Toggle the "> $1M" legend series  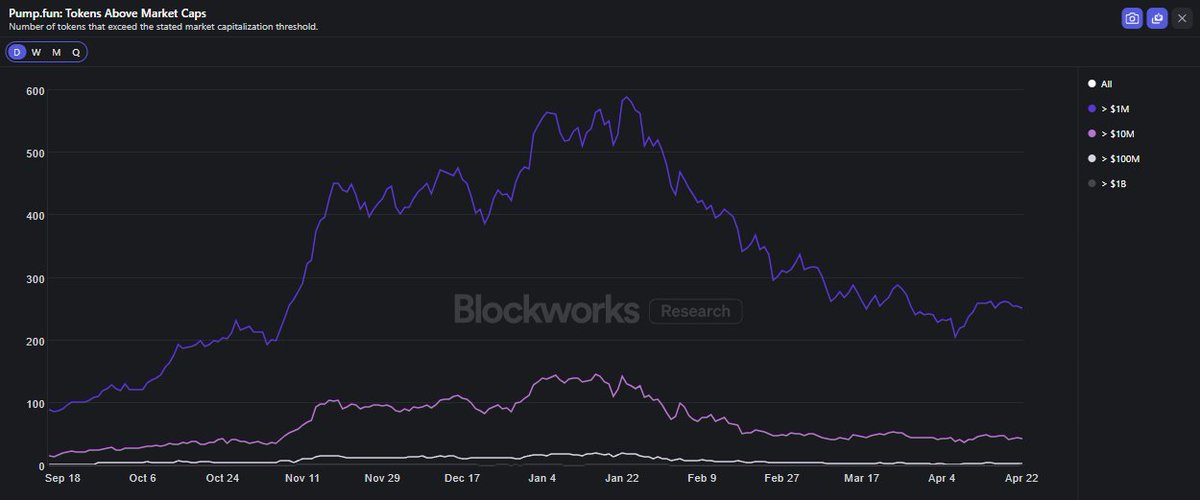pos(1112,109)
